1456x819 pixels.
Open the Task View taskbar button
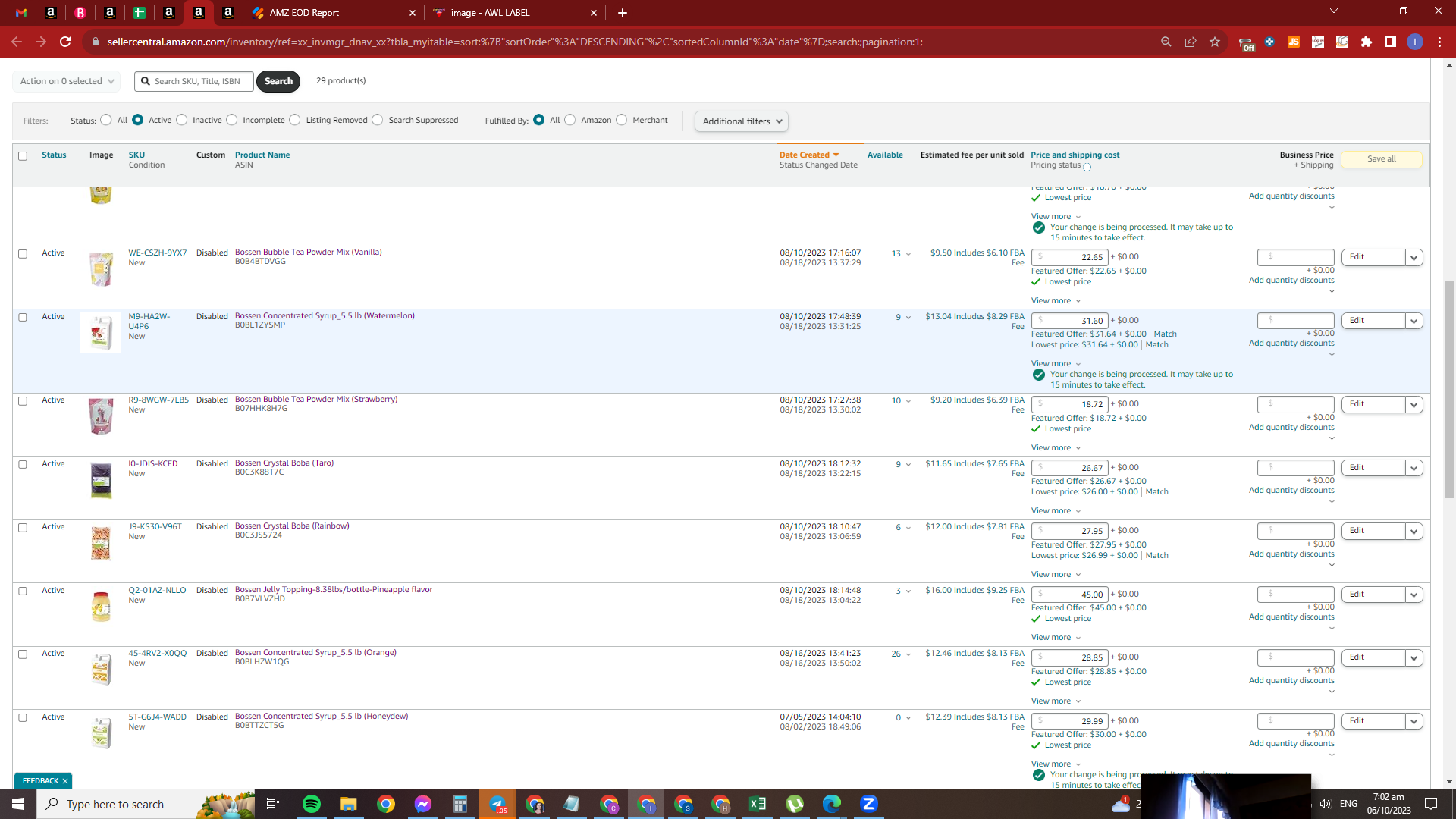273,804
